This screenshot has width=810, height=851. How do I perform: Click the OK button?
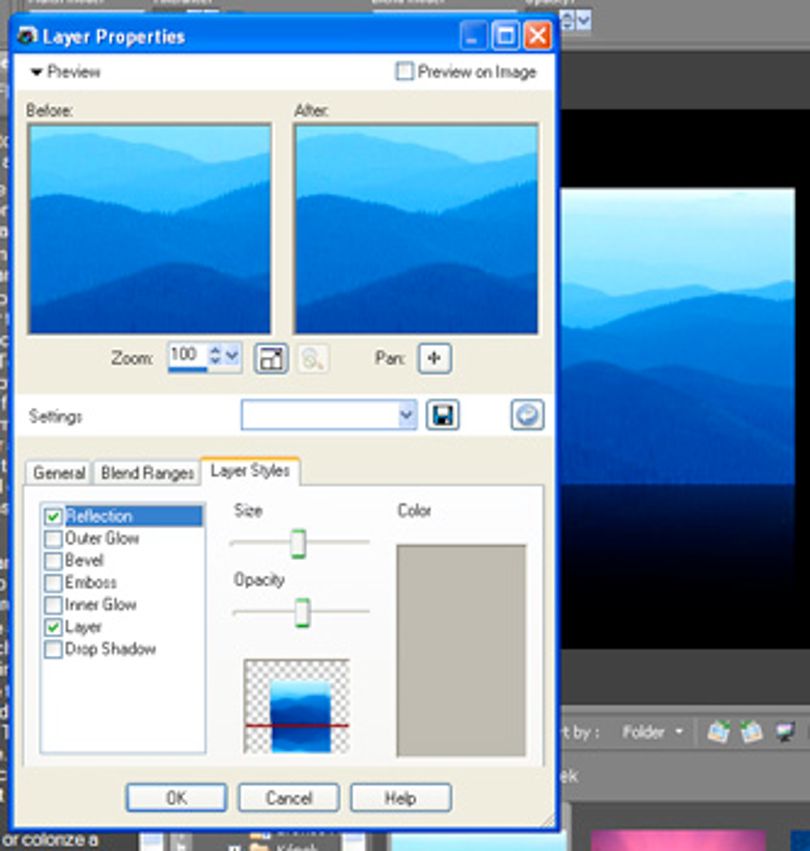(x=176, y=797)
